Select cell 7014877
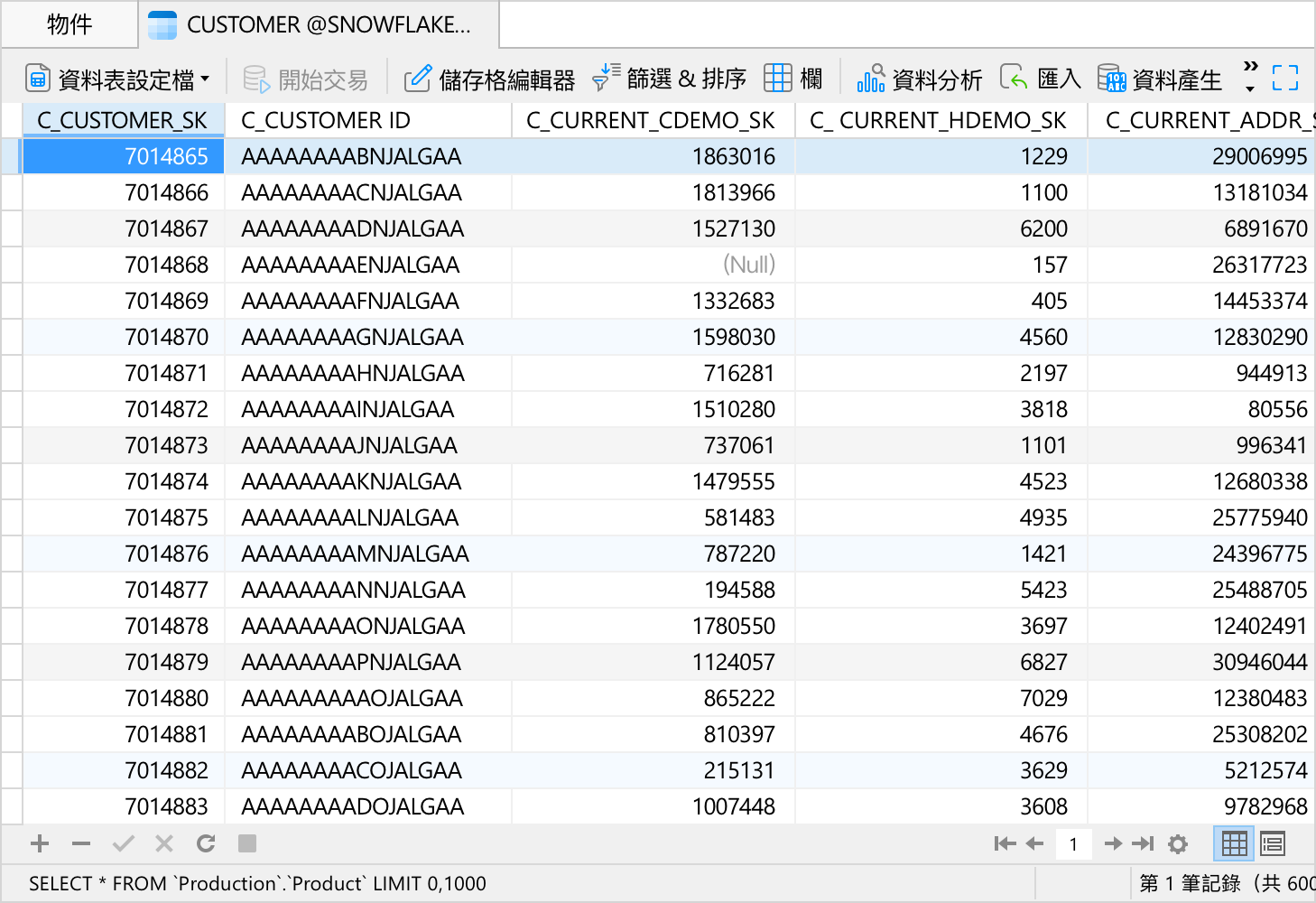This screenshot has height=903, width=1316. 124,590
